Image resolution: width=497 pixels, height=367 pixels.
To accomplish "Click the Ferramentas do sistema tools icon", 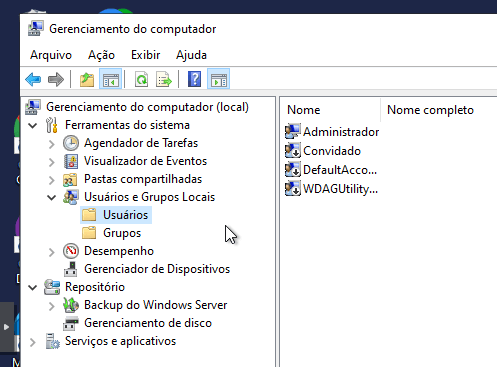I will (52, 125).
